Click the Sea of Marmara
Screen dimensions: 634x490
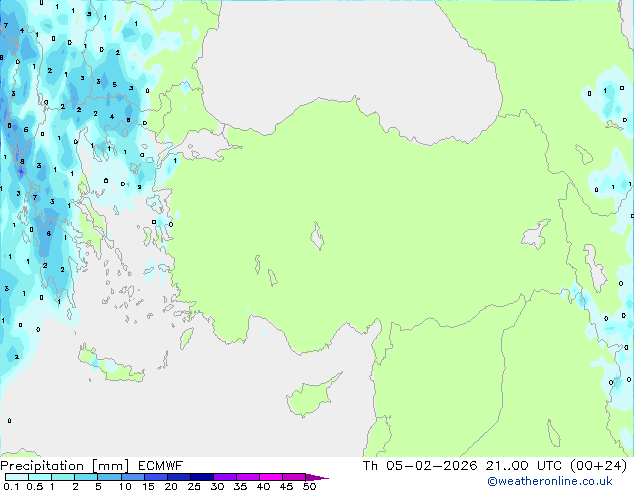207,149
